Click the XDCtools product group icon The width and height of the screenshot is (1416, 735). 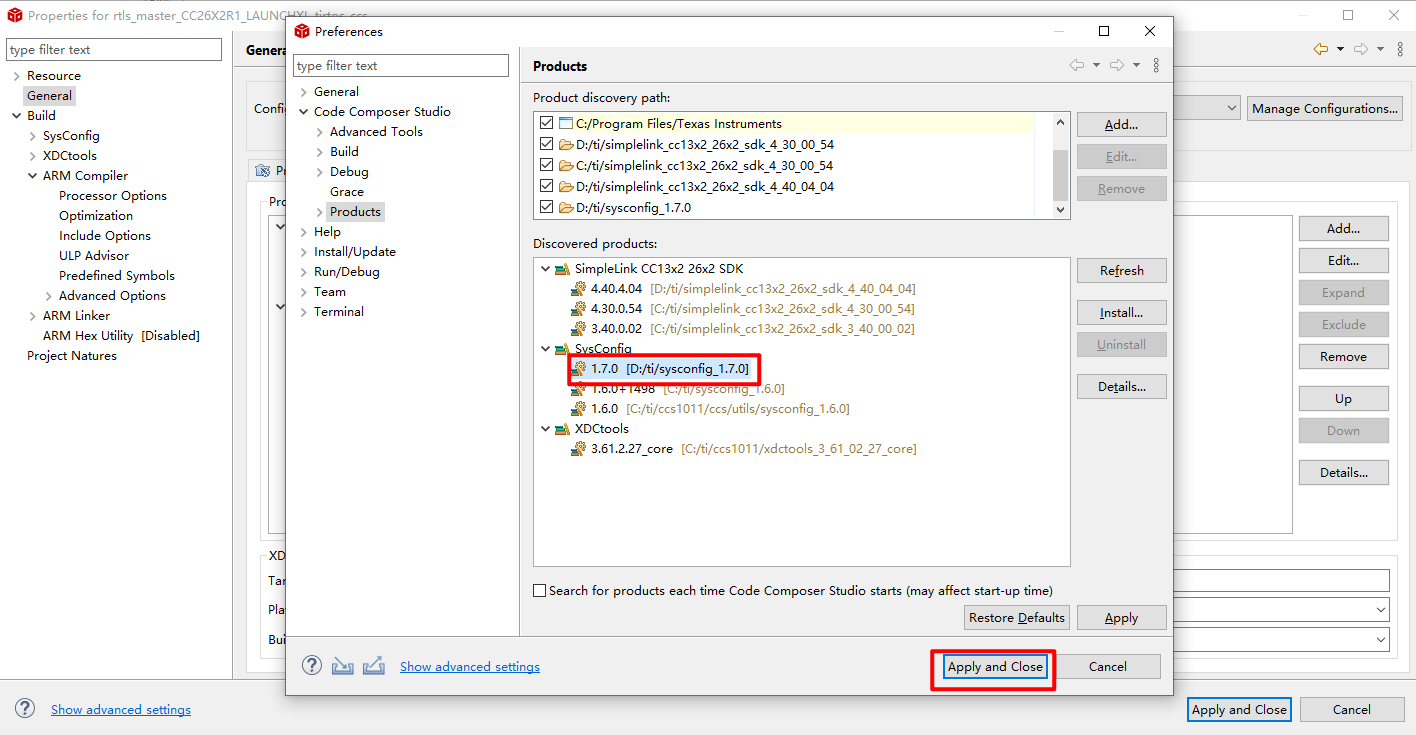point(563,429)
